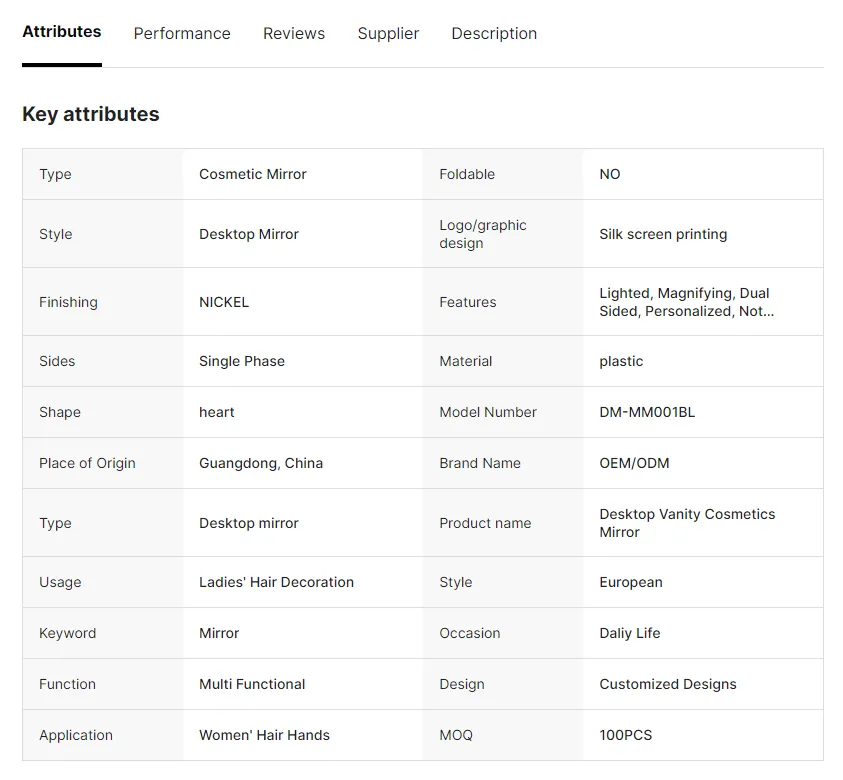This screenshot has height=780, width=843.
Task: Click the truncated Features value text
Action: [x=687, y=302]
